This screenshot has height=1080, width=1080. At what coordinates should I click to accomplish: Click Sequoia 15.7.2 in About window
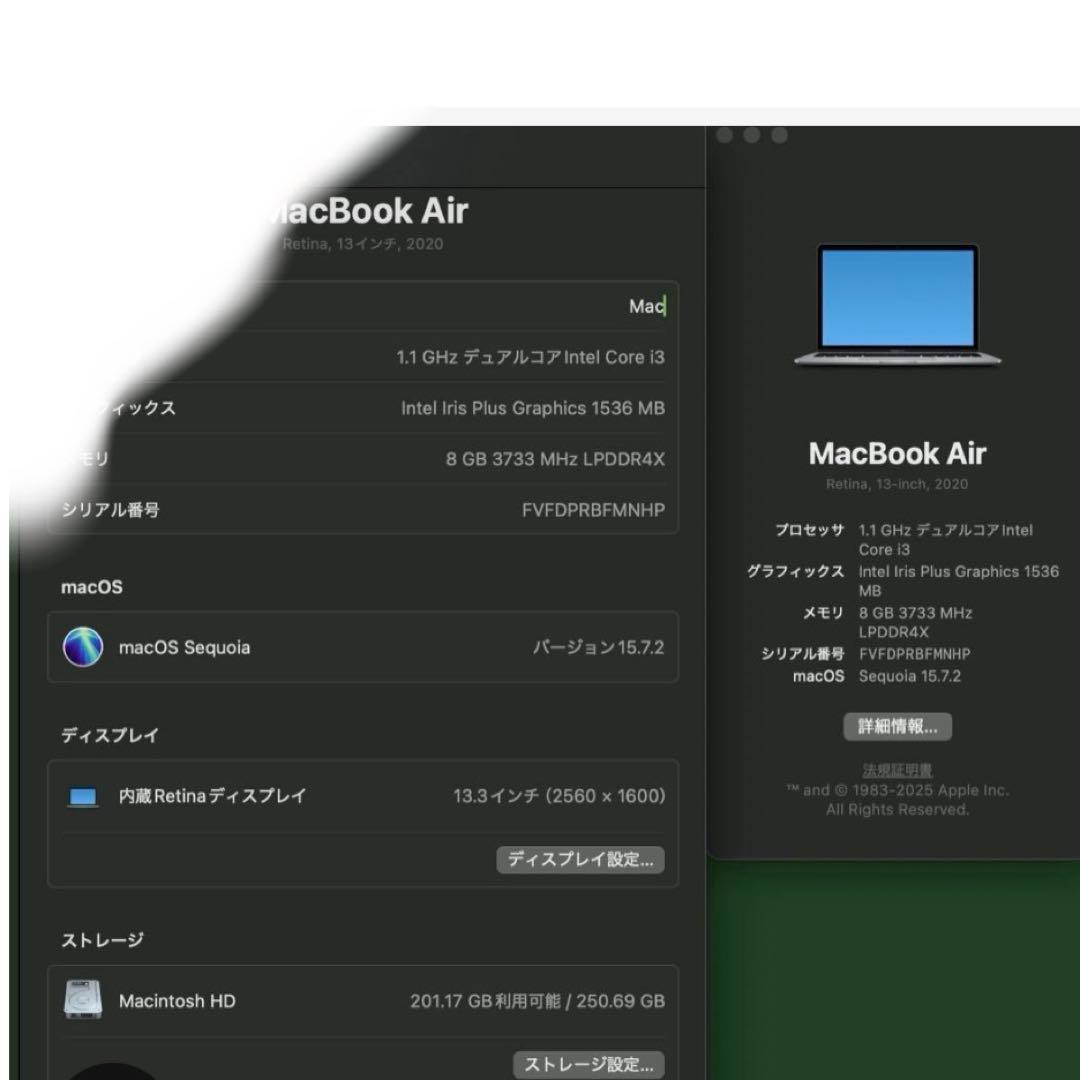click(909, 676)
